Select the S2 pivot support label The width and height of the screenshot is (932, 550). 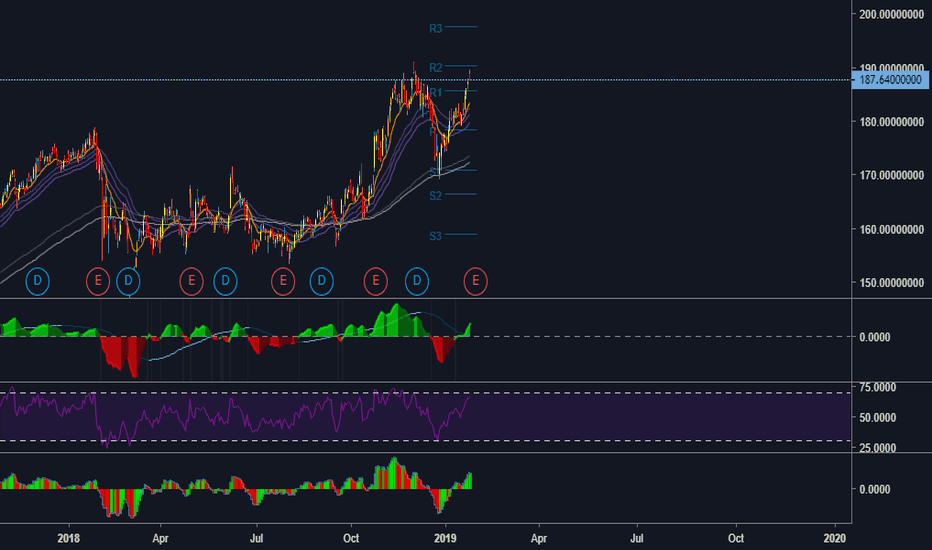click(x=436, y=196)
